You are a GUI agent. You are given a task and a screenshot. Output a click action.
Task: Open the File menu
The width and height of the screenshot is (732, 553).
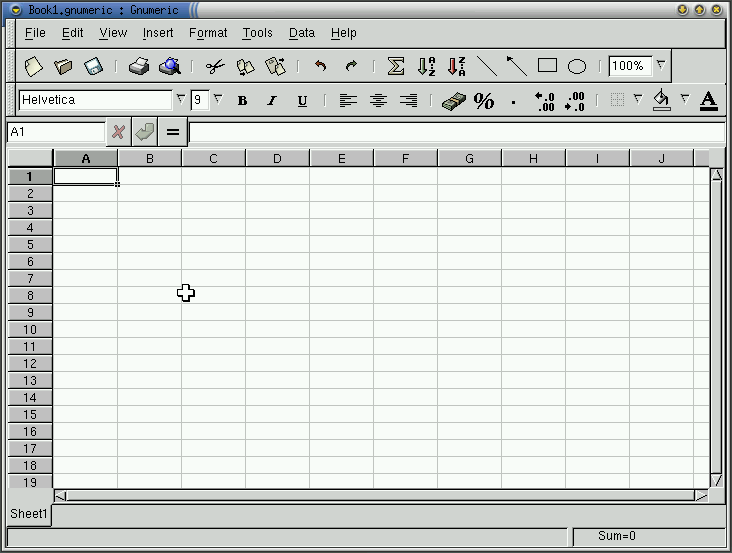pos(35,33)
